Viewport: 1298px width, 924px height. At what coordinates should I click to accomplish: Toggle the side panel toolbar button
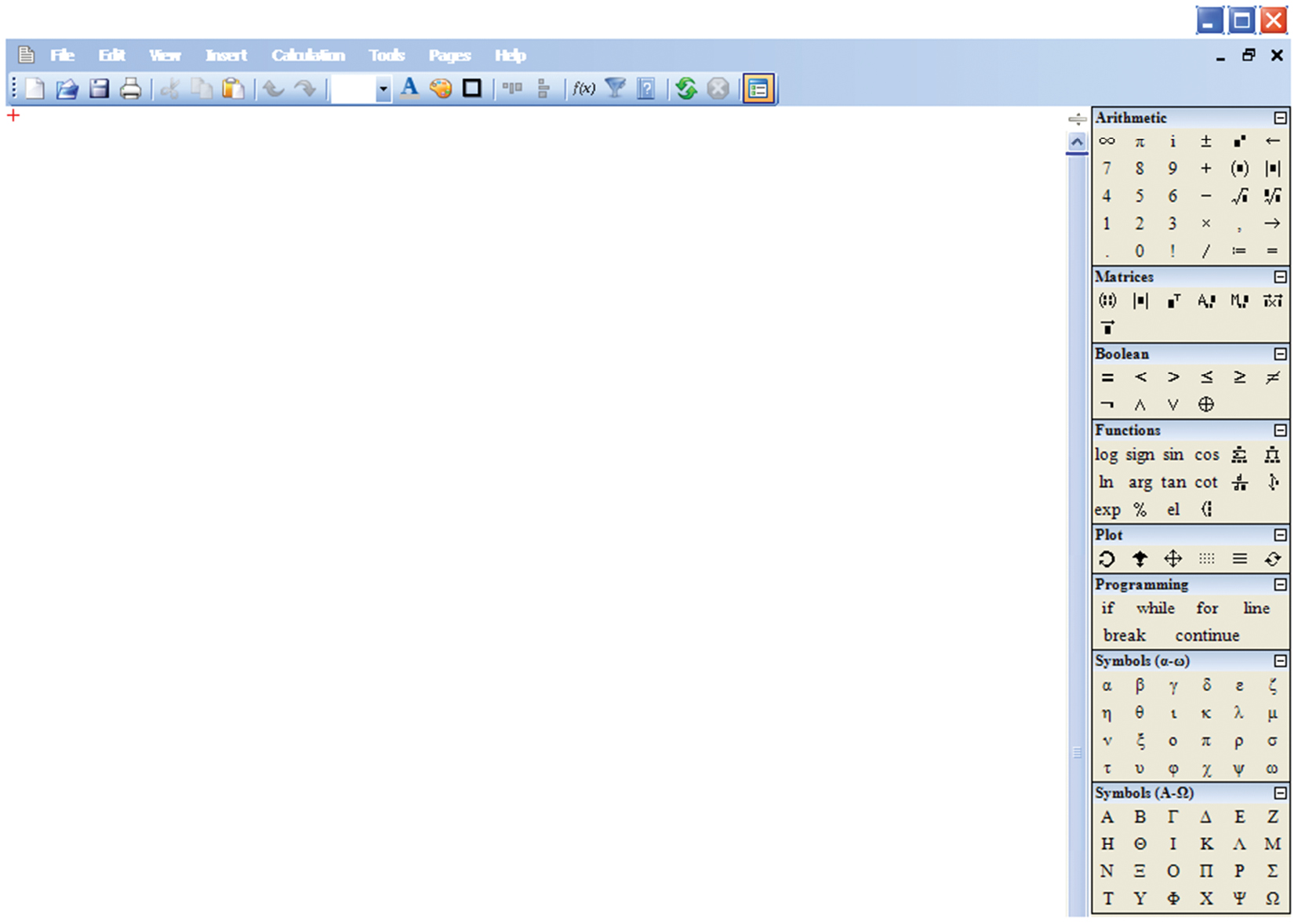click(758, 89)
